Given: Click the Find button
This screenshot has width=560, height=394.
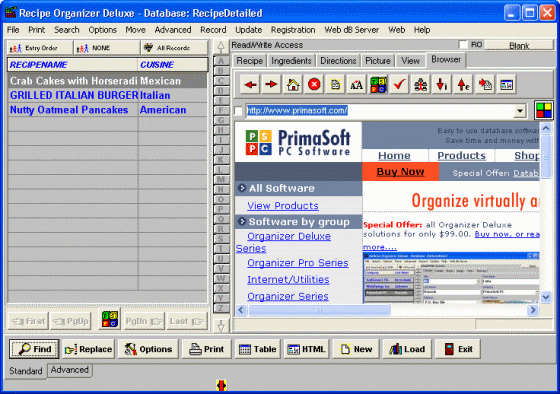Looking at the screenshot, I should (x=34, y=349).
